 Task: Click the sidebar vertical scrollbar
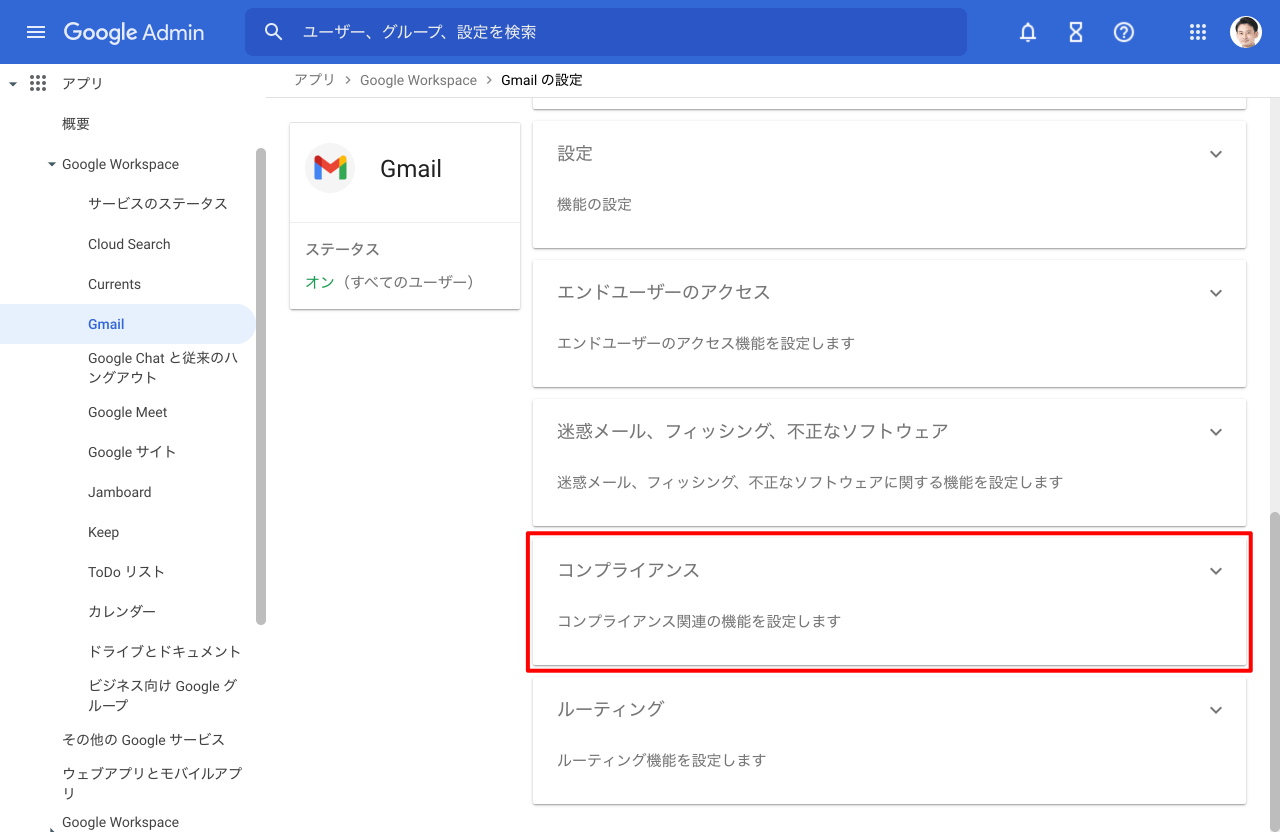[261, 386]
